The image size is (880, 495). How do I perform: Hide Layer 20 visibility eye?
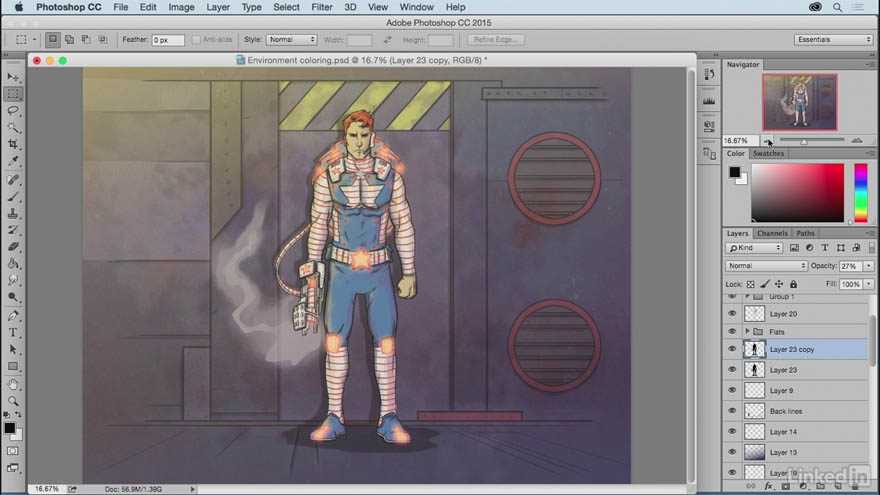[x=732, y=314]
